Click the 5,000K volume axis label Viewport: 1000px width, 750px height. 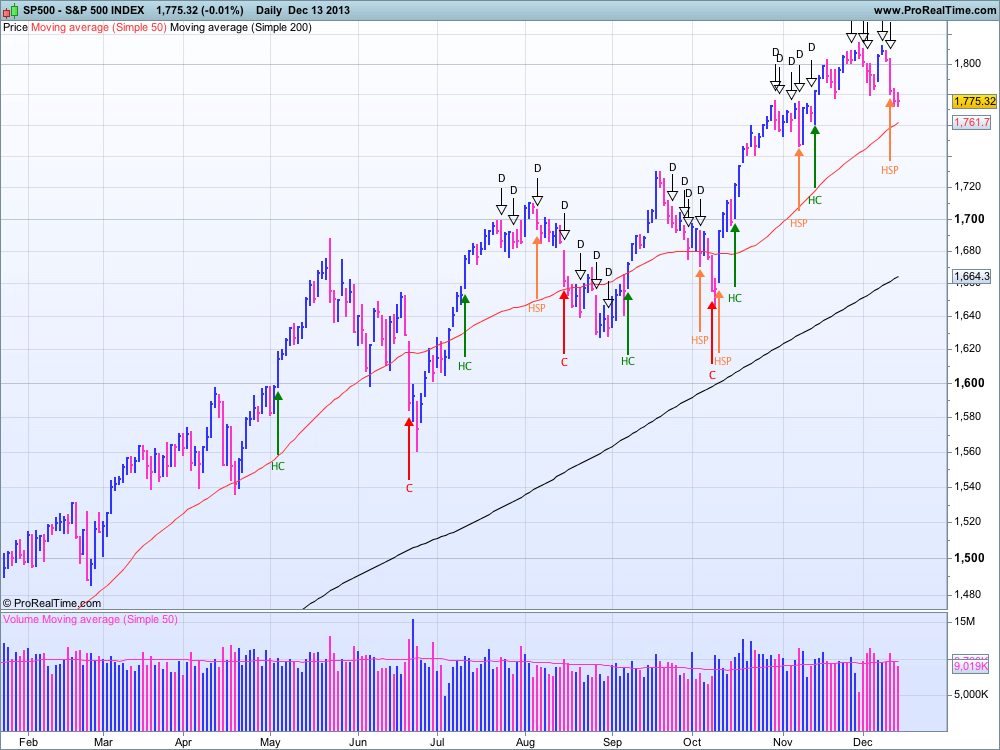[971, 694]
